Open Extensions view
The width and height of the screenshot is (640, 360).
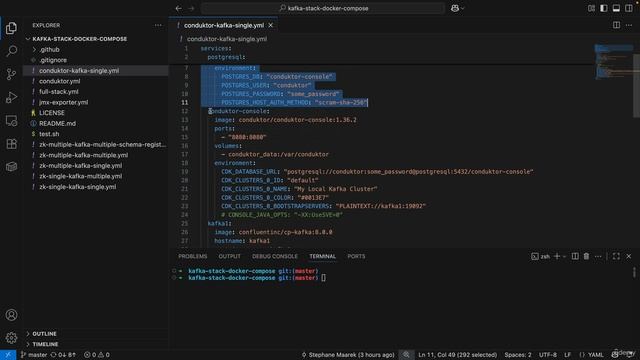[11, 144]
